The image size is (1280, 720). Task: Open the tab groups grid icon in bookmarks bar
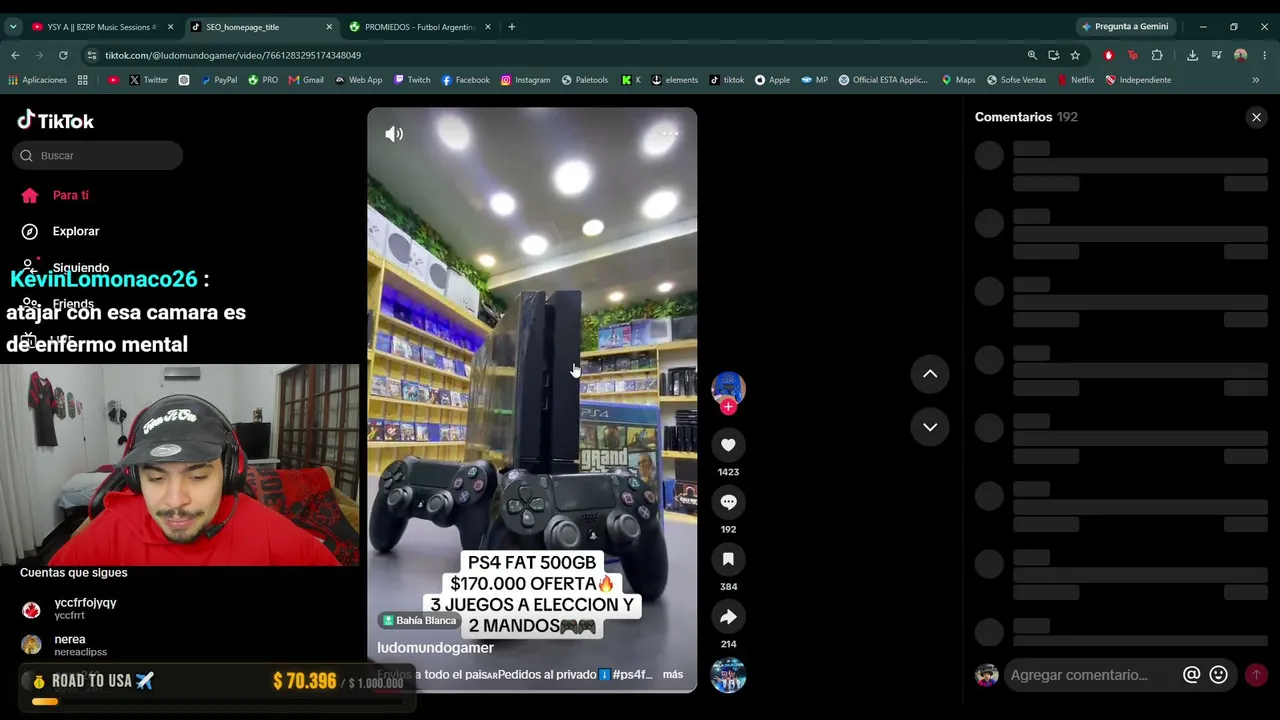[x=83, y=80]
